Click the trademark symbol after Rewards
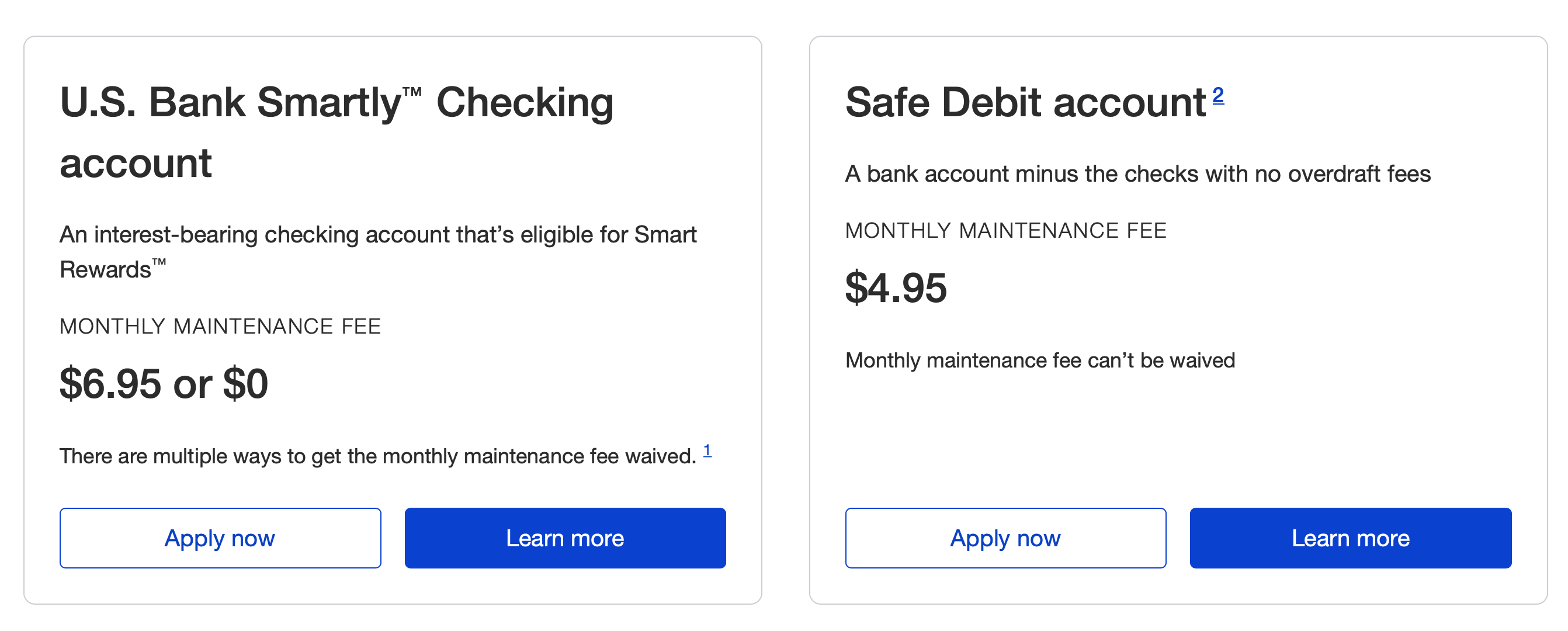This screenshot has width=1568, height=631. tap(158, 262)
